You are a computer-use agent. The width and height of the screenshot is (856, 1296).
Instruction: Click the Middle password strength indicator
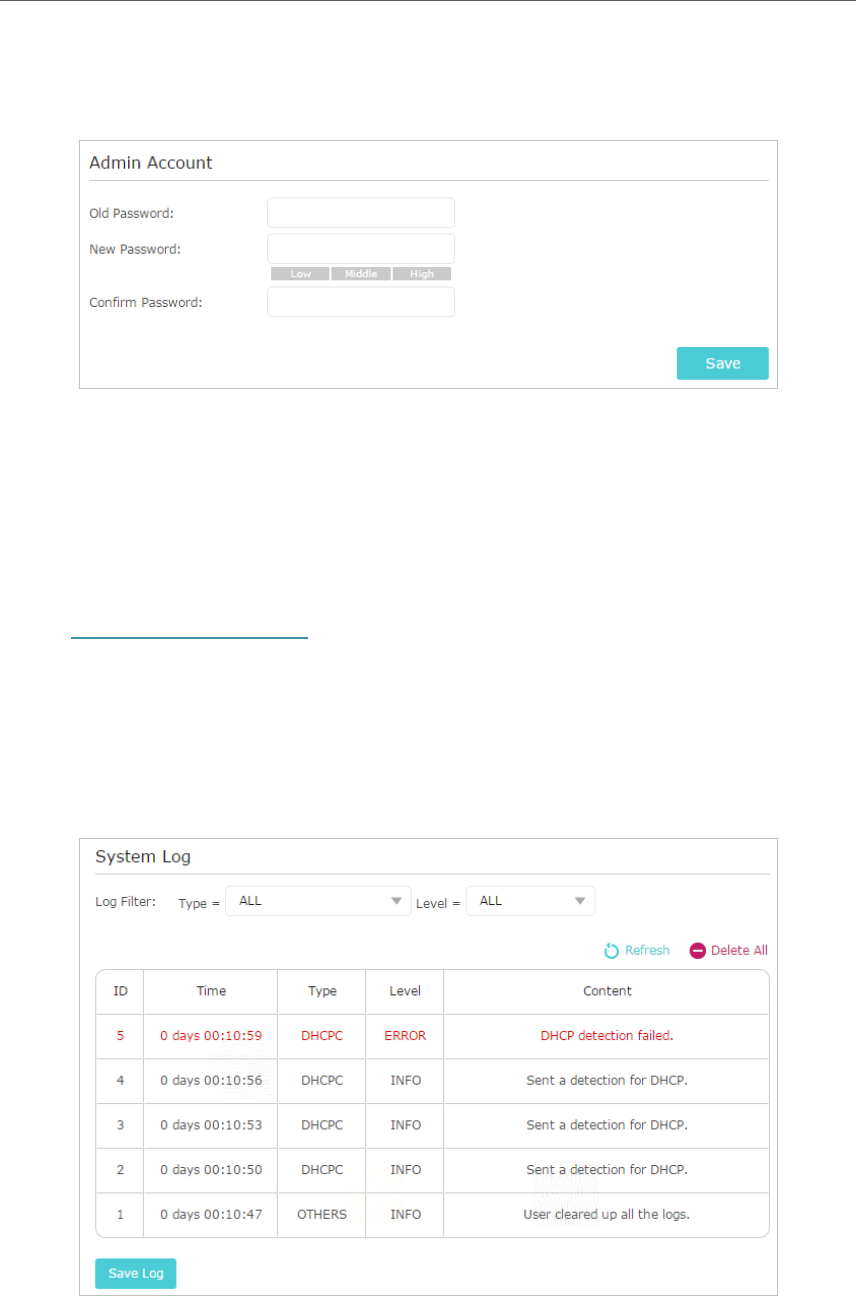pyautogui.click(x=361, y=273)
